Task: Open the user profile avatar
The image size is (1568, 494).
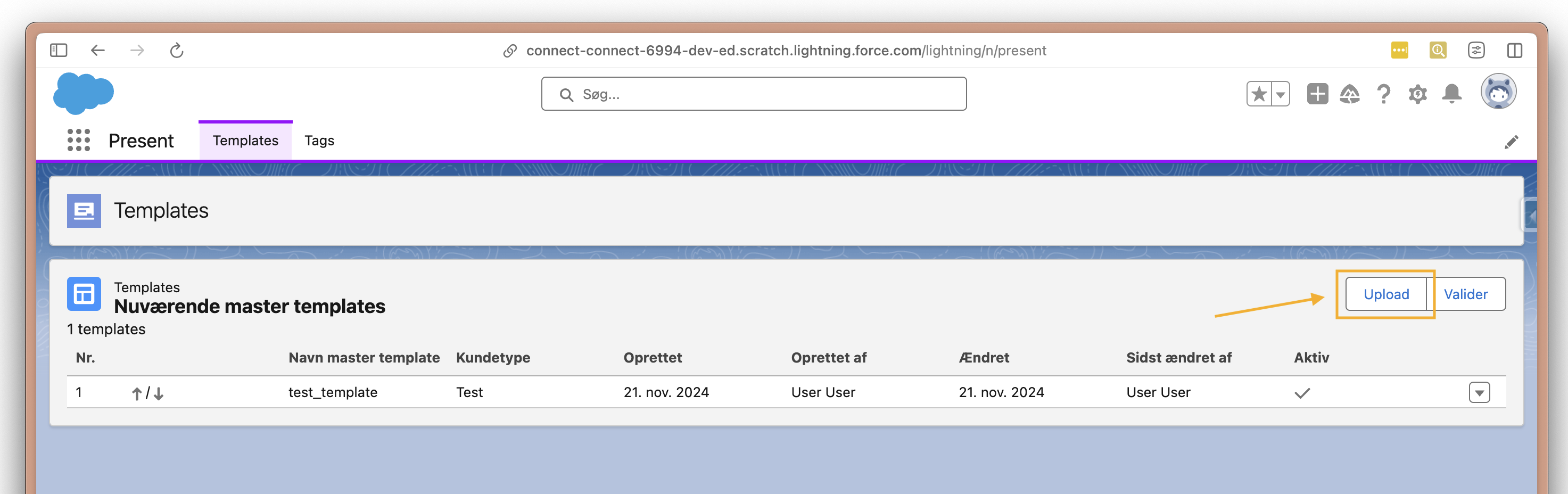Action: 1498,92
